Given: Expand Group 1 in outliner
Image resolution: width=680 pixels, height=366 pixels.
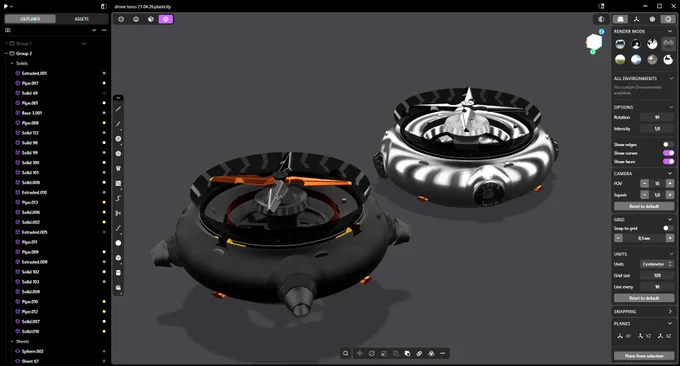Looking at the screenshot, I should click(6, 43).
